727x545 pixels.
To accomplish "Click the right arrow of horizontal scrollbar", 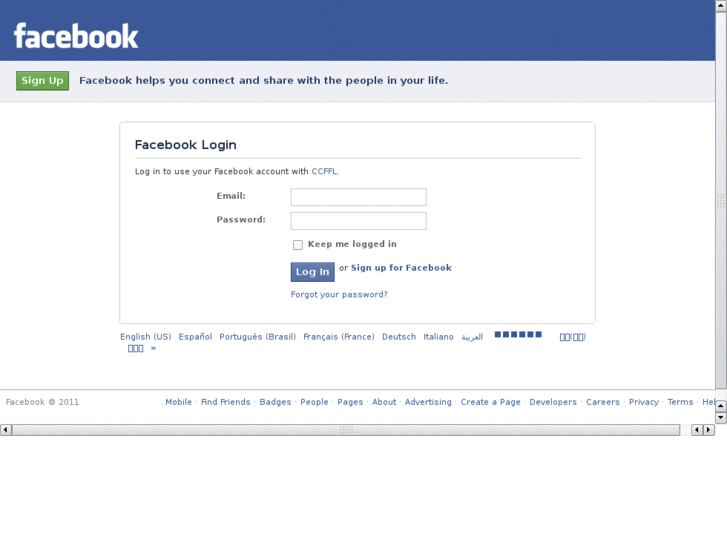I will pyautogui.click(x=708, y=430).
